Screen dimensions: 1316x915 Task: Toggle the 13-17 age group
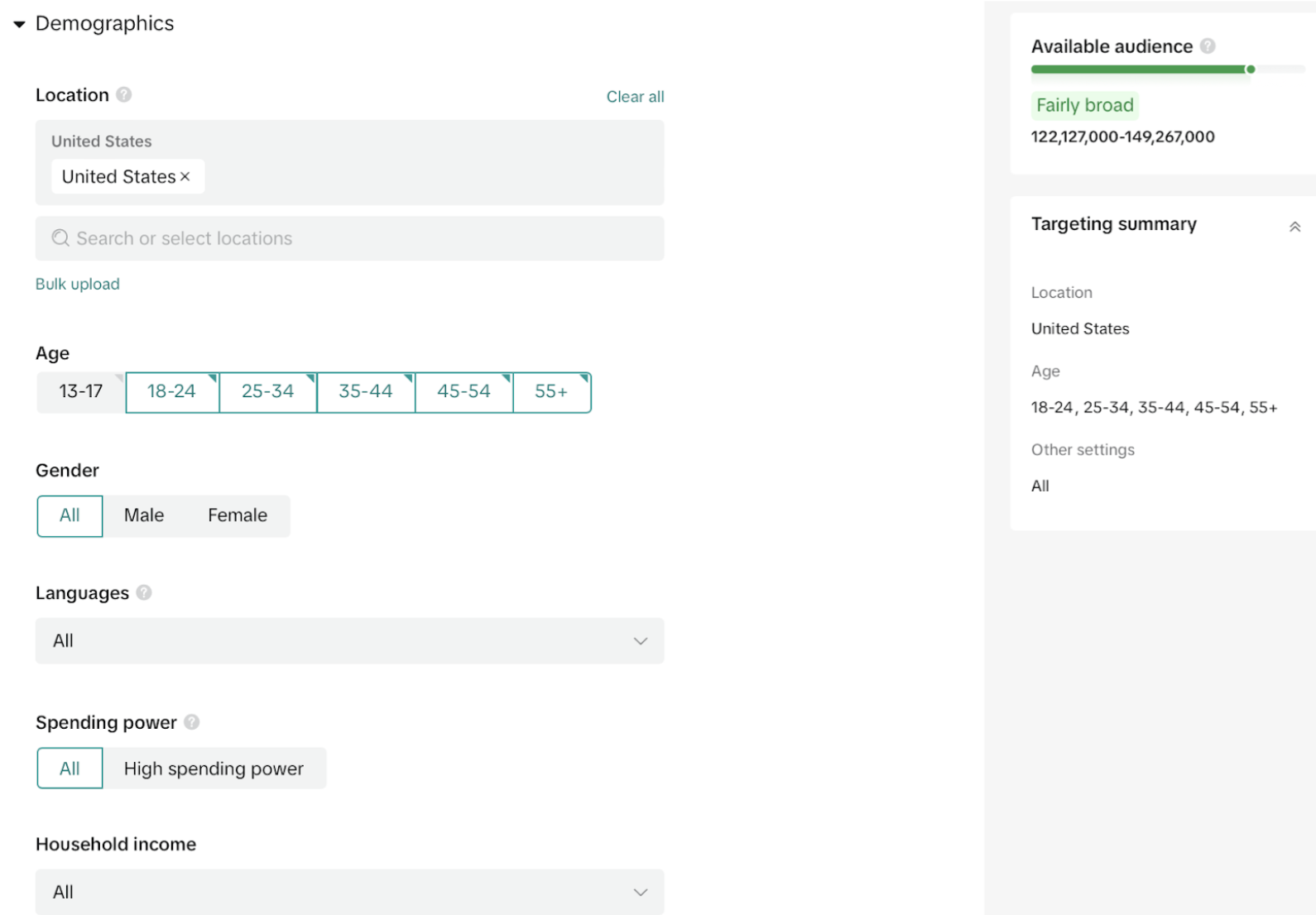pos(81,391)
